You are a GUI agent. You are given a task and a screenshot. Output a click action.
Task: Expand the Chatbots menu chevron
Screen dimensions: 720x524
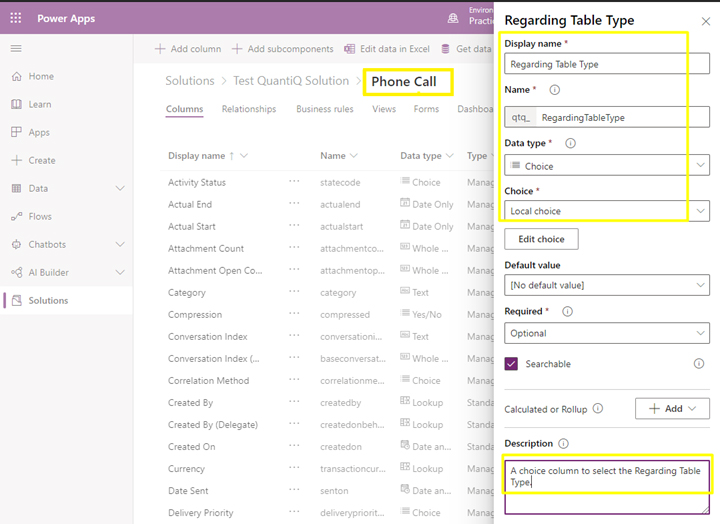[120, 244]
